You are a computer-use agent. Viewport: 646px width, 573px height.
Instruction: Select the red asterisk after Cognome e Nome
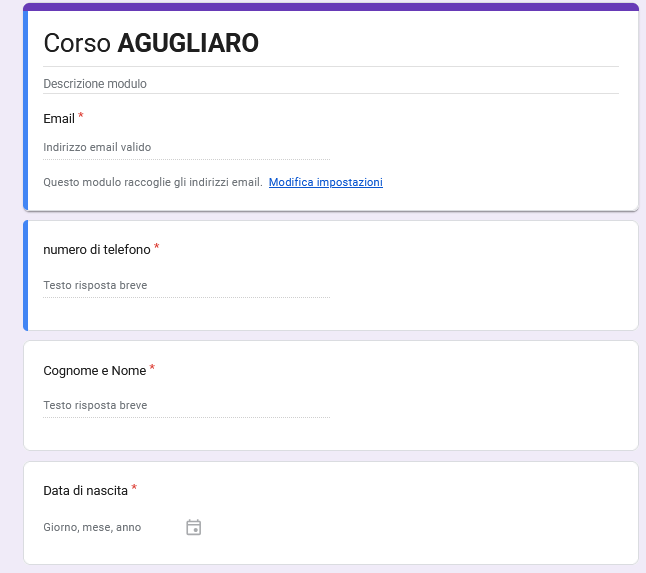pyautogui.click(x=152, y=368)
